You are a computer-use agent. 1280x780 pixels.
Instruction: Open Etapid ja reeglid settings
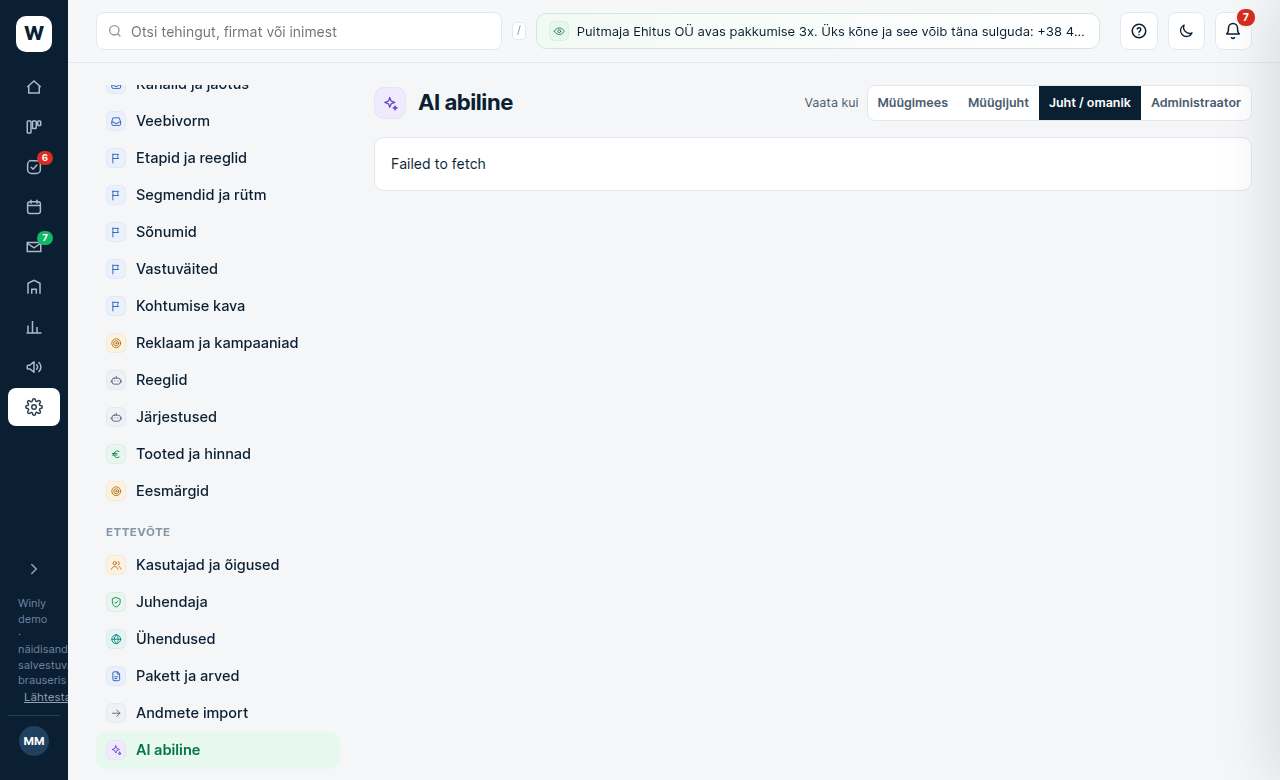click(218, 158)
